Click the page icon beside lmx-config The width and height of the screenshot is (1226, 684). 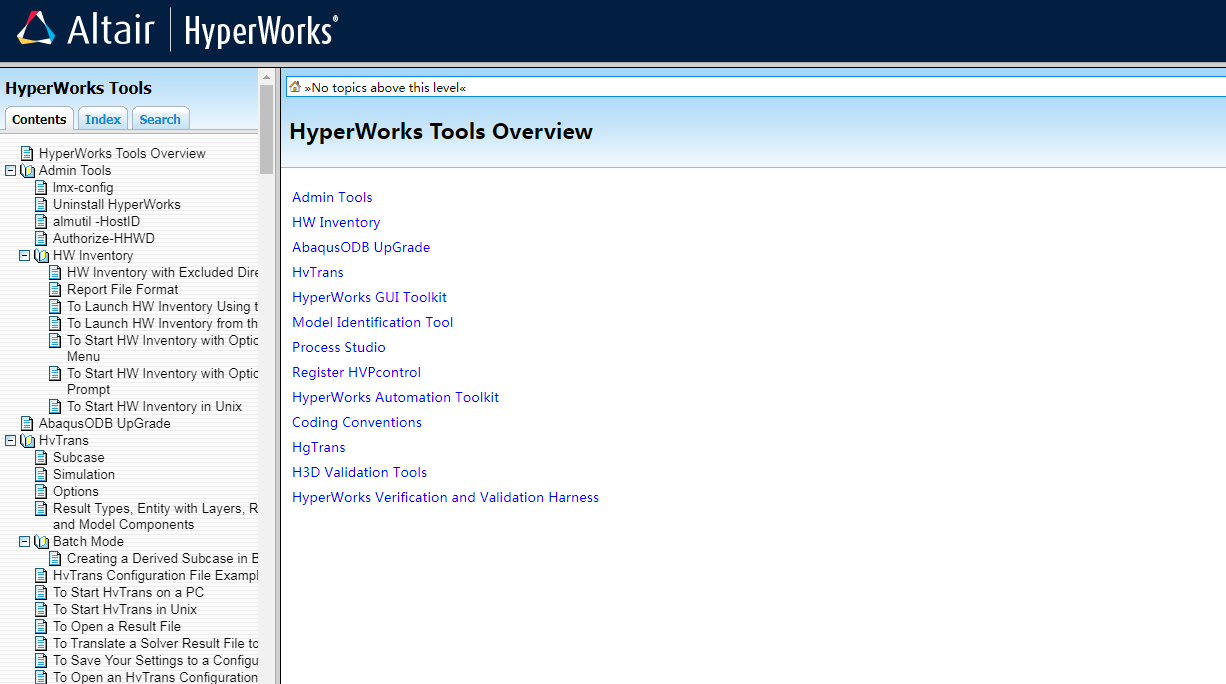click(41, 187)
